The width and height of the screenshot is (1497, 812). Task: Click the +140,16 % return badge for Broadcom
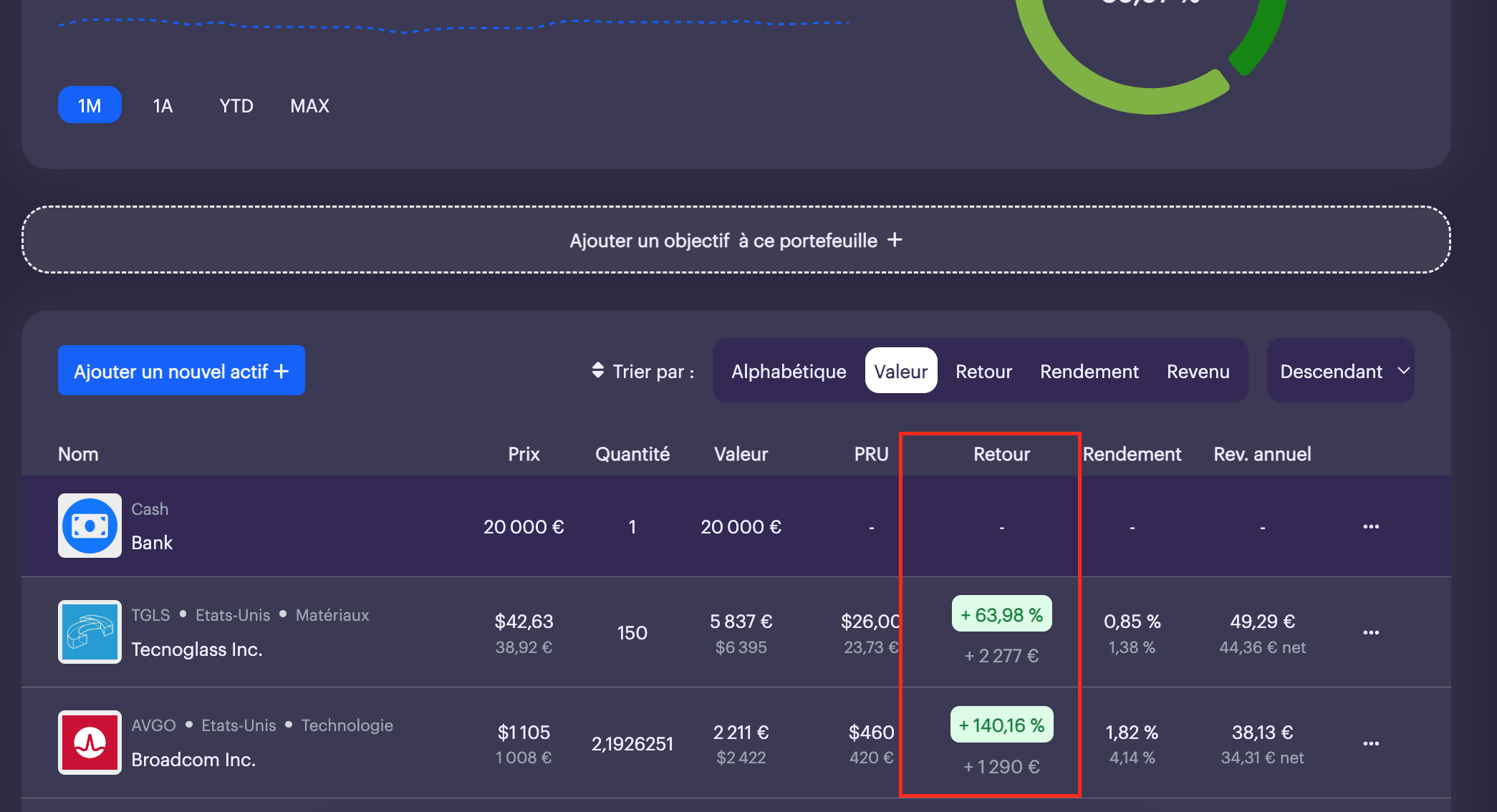(x=1001, y=725)
